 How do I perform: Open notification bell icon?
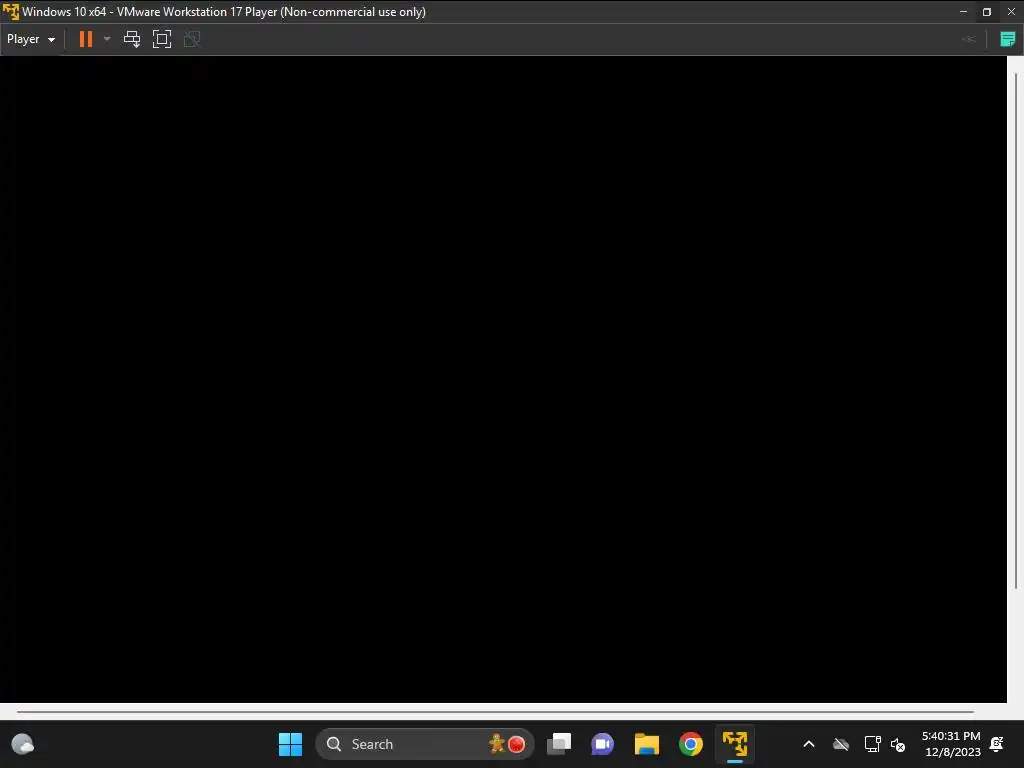click(997, 744)
